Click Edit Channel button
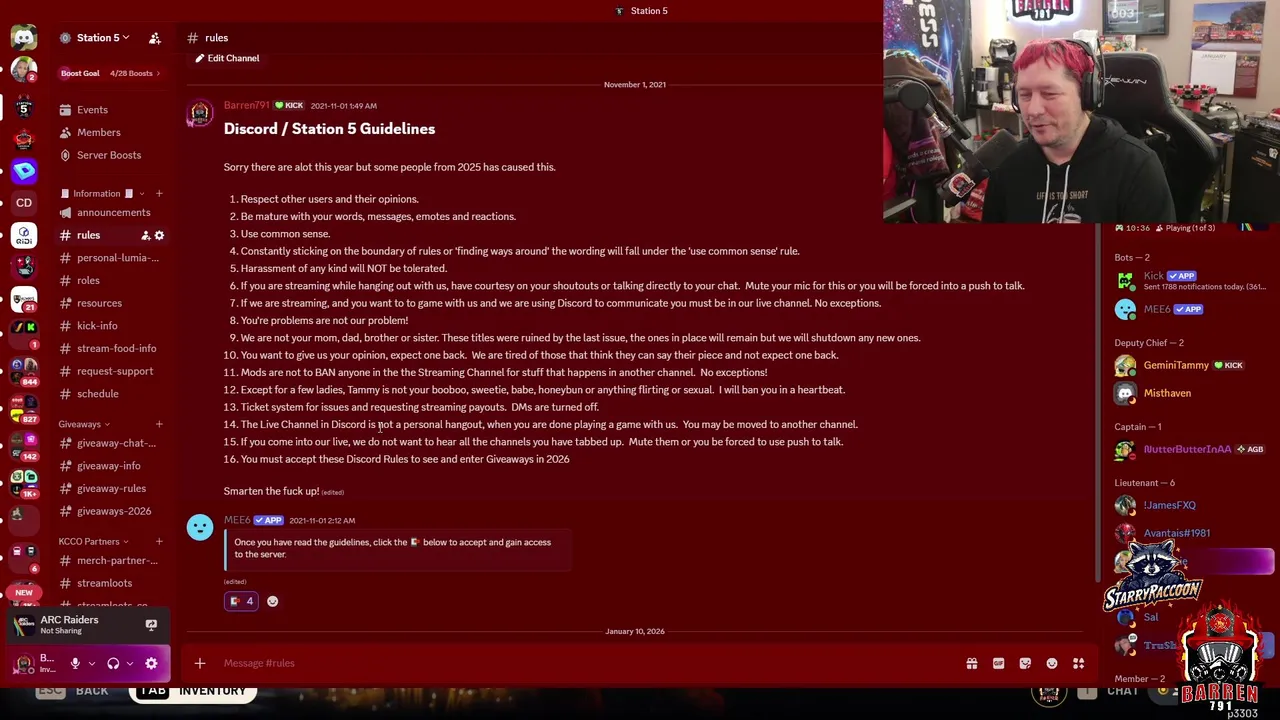This screenshot has height=720, width=1280. point(227,58)
